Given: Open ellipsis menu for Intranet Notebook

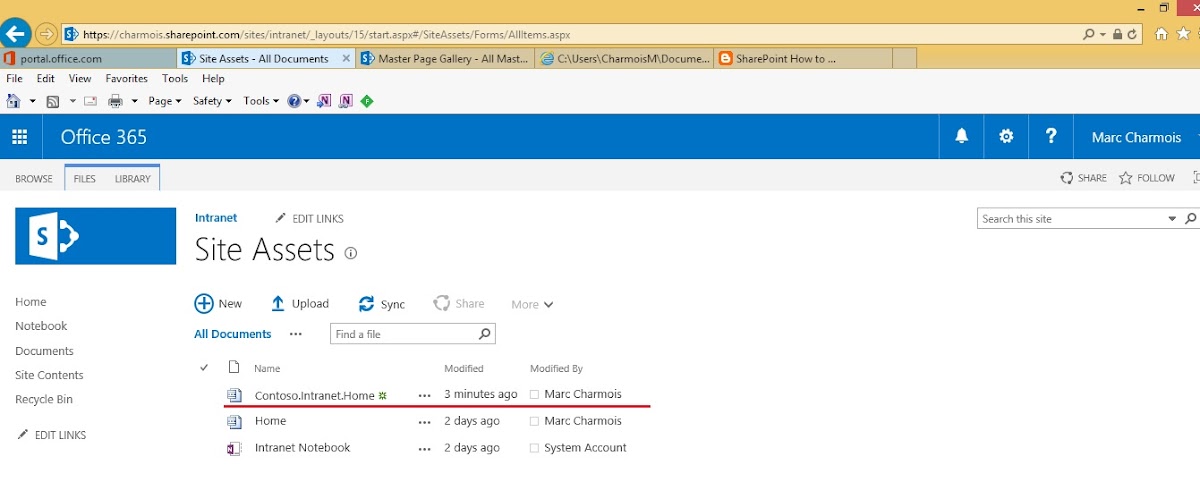Looking at the screenshot, I should tap(425, 449).
